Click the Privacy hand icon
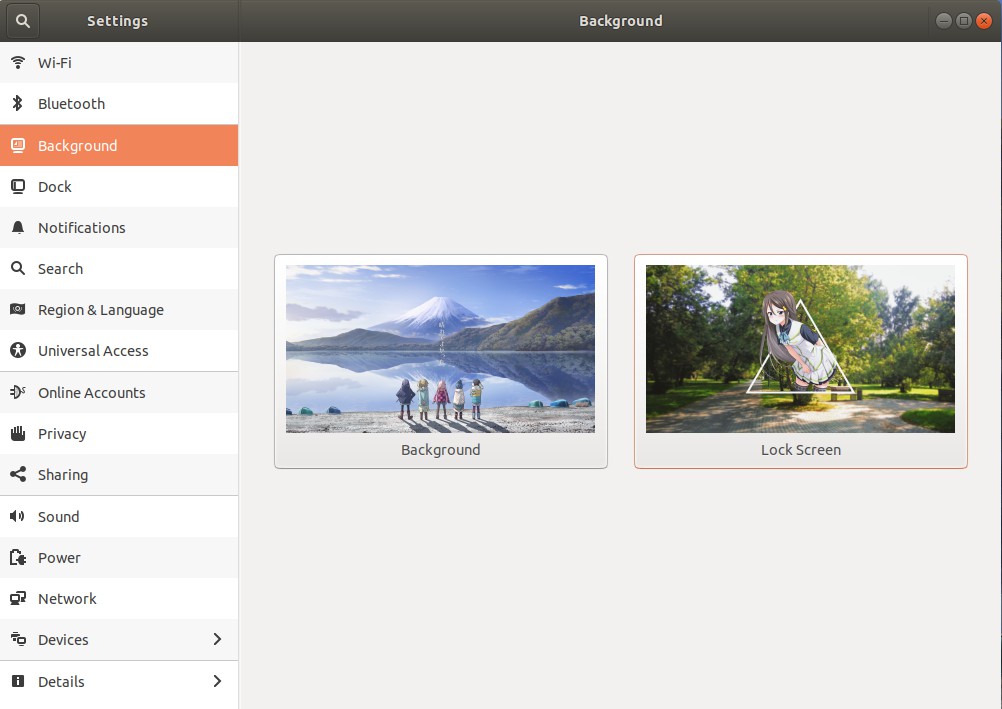Viewport: 1002px width, 709px height. pos(17,434)
